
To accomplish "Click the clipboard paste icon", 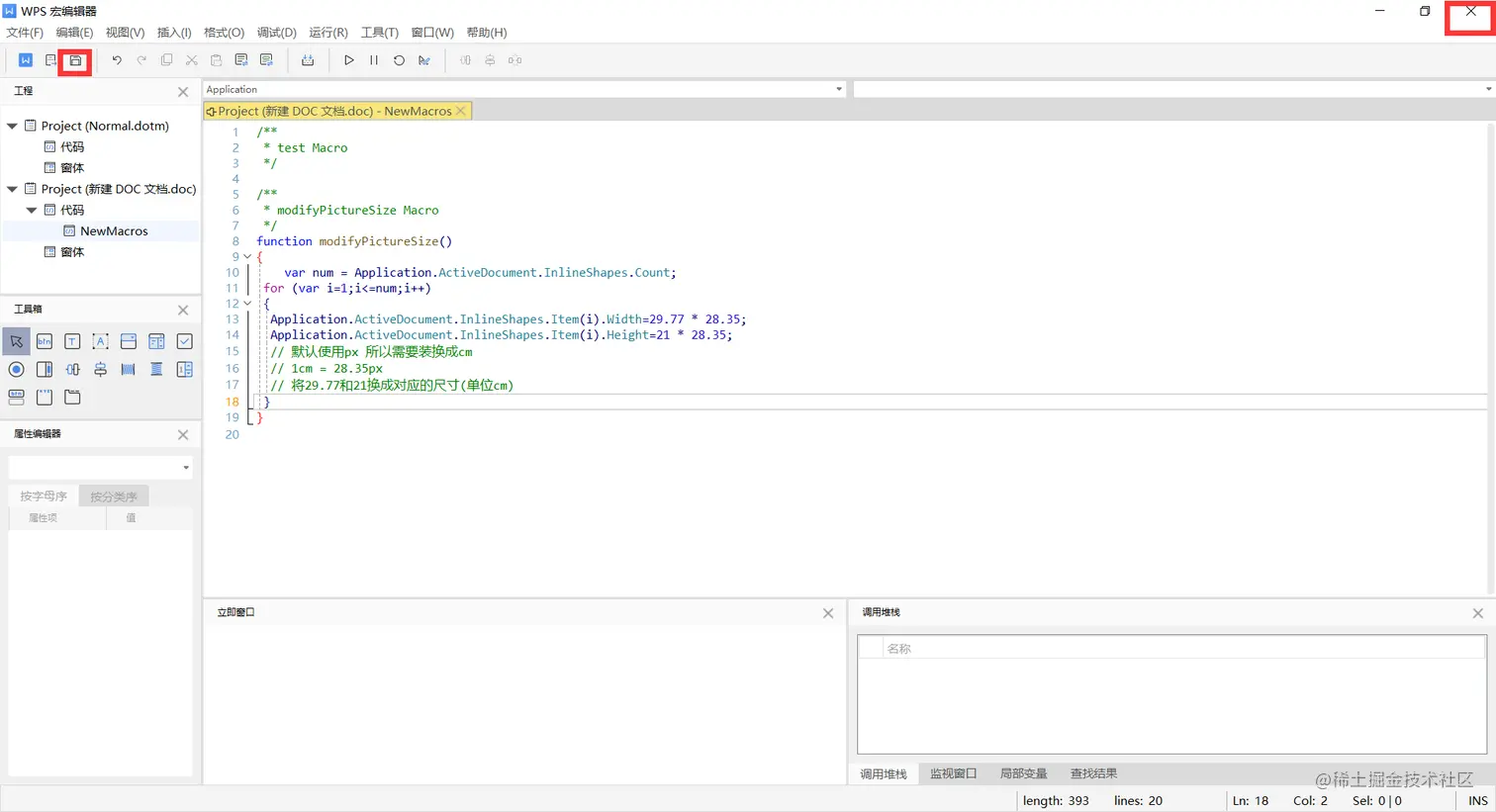I will tap(216, 60).
